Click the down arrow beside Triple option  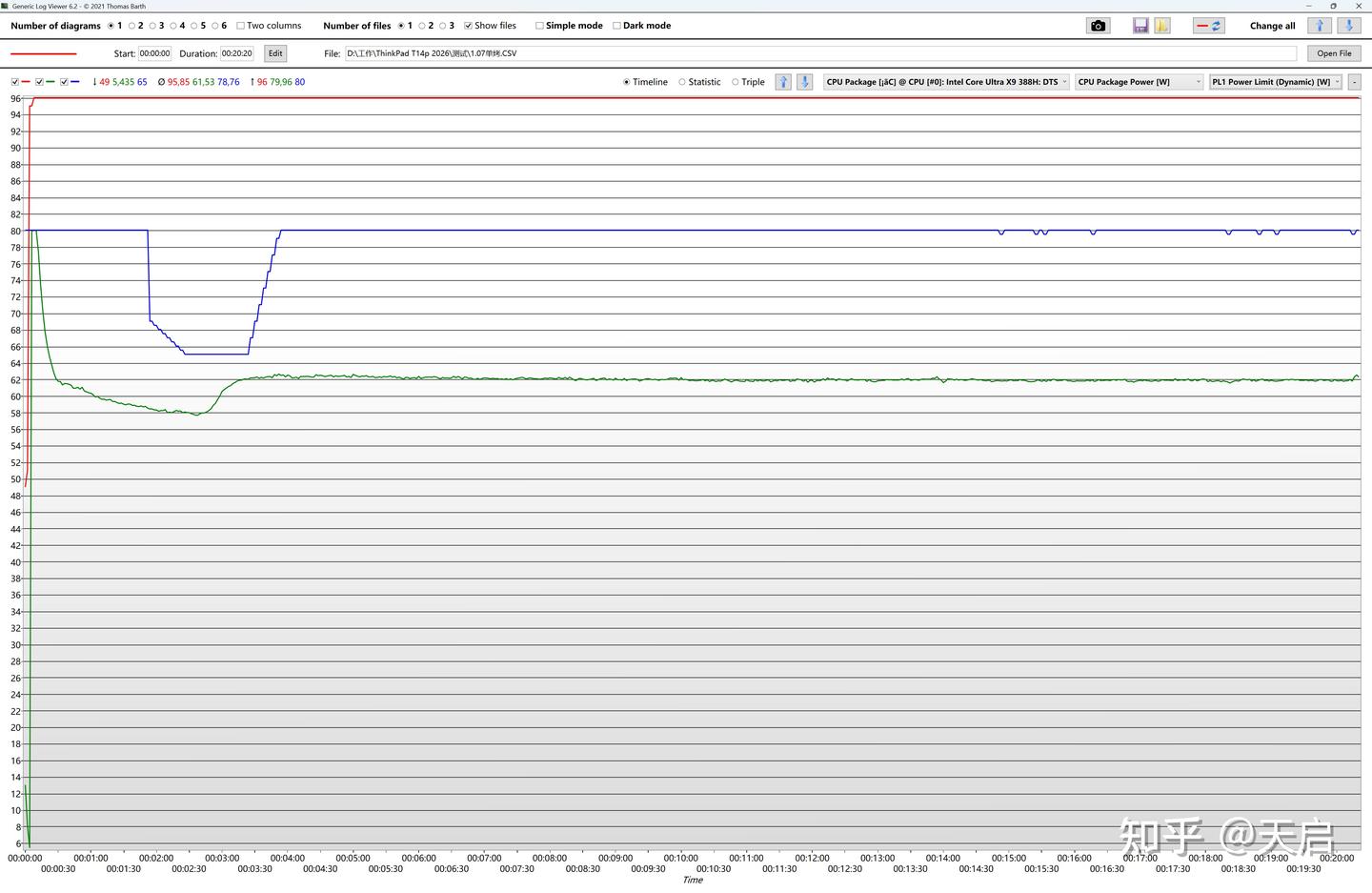click(804, 82)
